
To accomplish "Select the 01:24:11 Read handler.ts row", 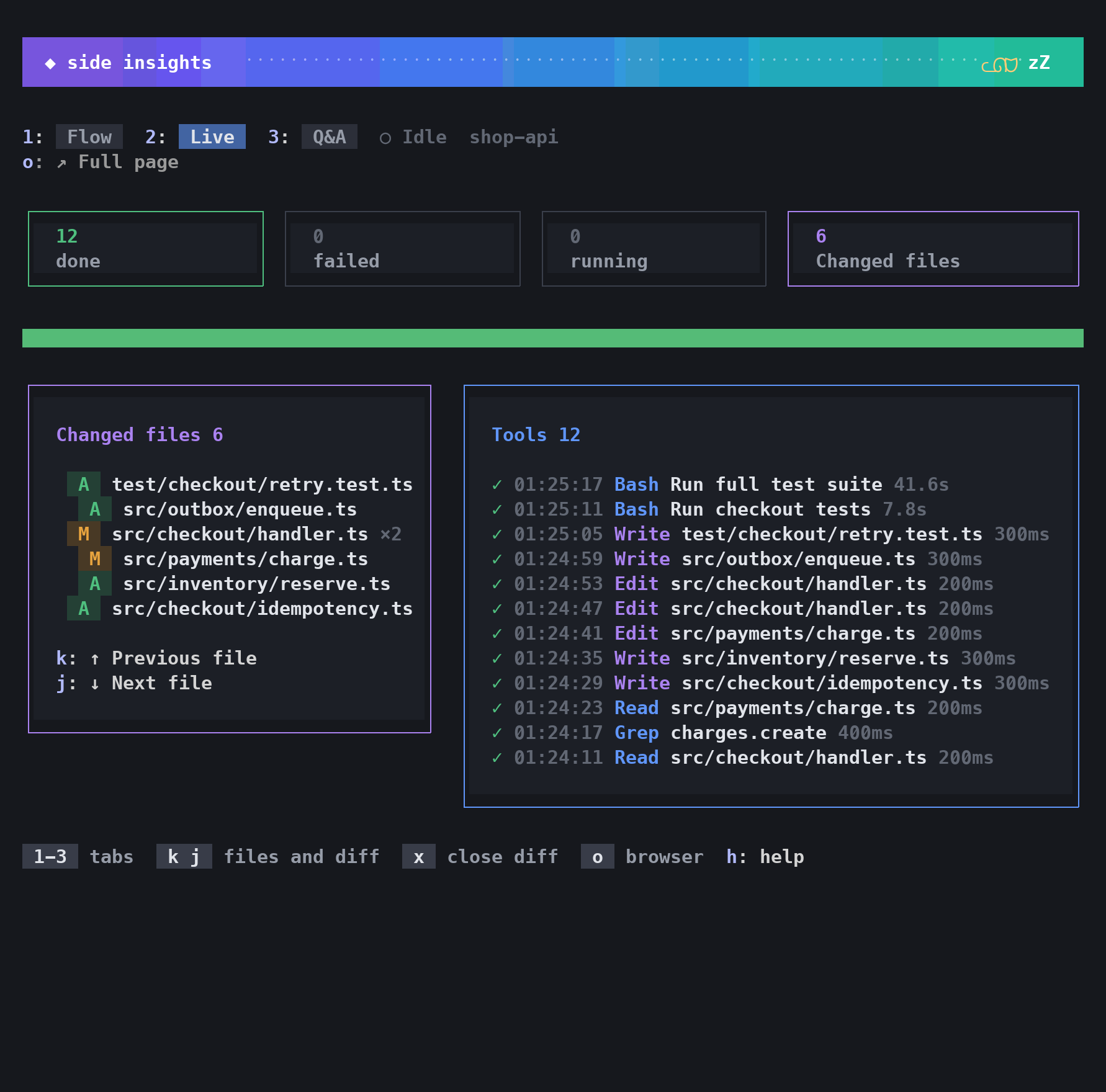I will pos(743,757).
